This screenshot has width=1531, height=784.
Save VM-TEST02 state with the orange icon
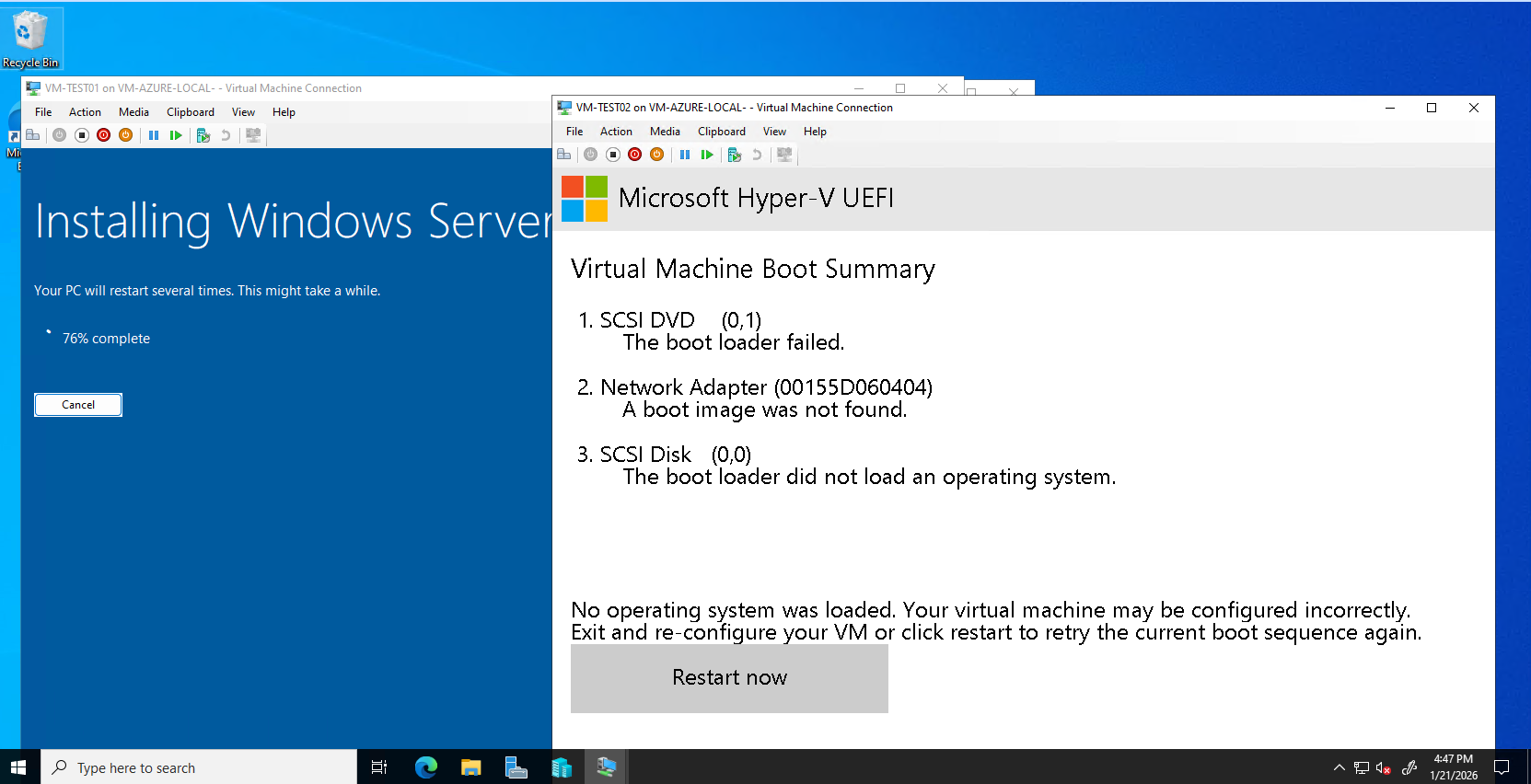click(657, 155)
